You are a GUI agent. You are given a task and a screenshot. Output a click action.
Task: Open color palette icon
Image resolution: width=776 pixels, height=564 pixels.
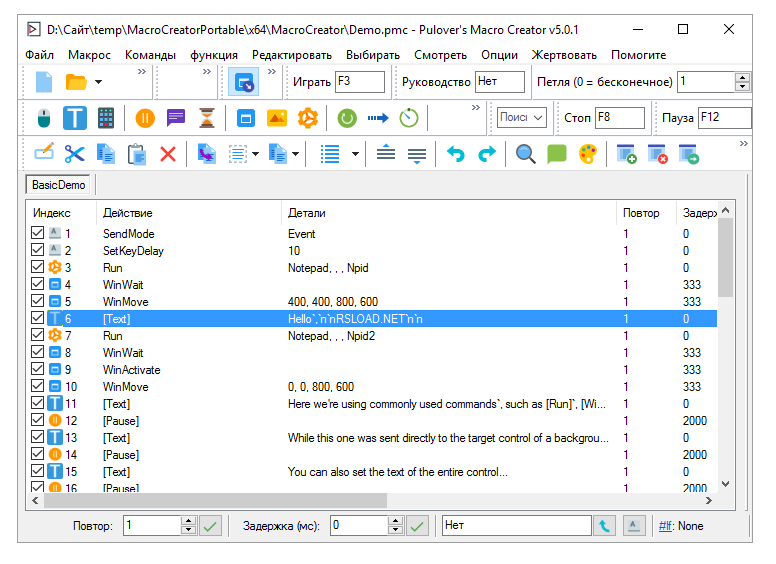(587, 154)
